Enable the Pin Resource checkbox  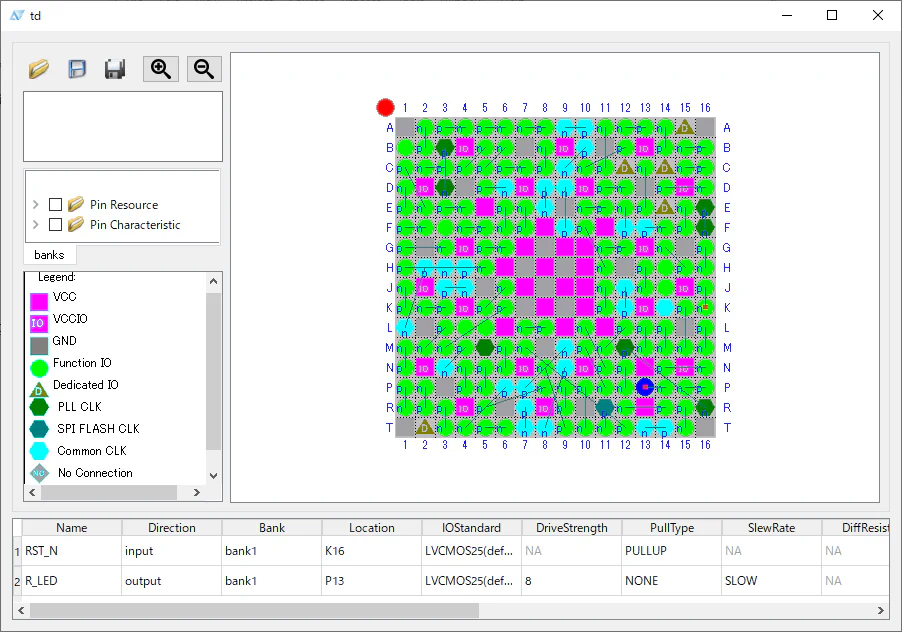point(56,205)
